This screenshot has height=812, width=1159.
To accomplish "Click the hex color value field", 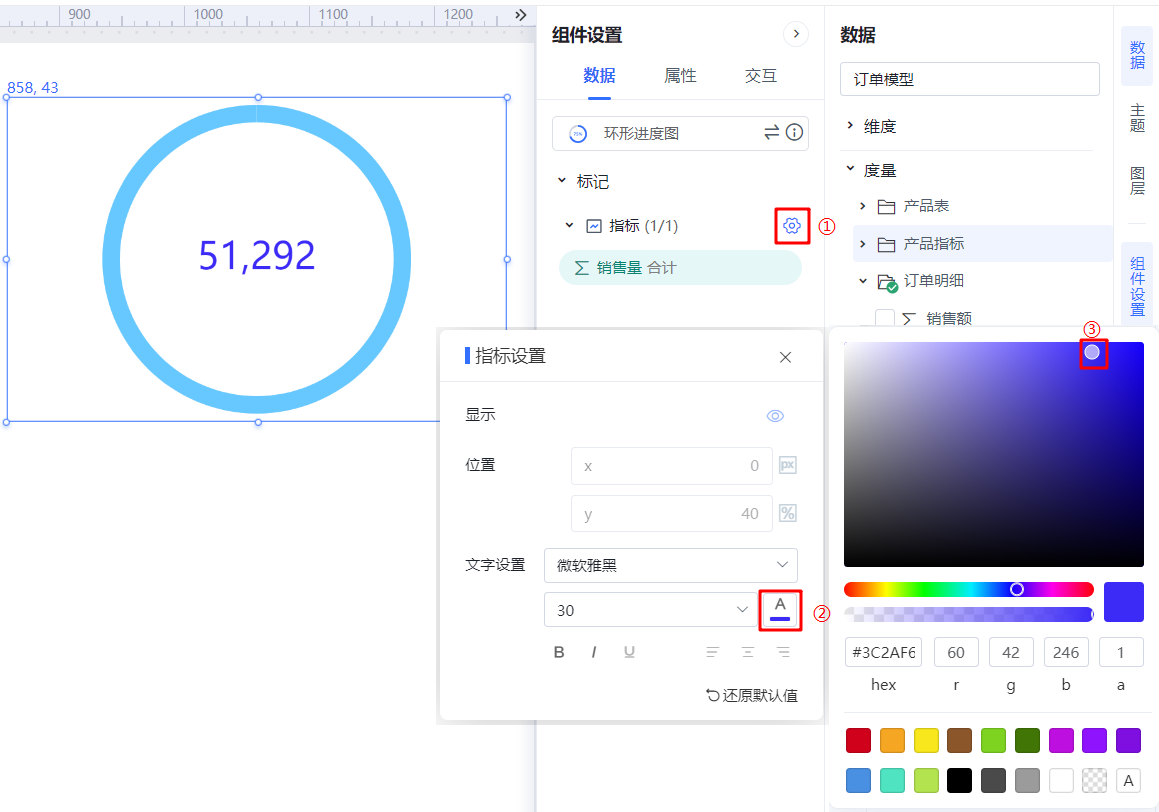I will coord(883,652).
